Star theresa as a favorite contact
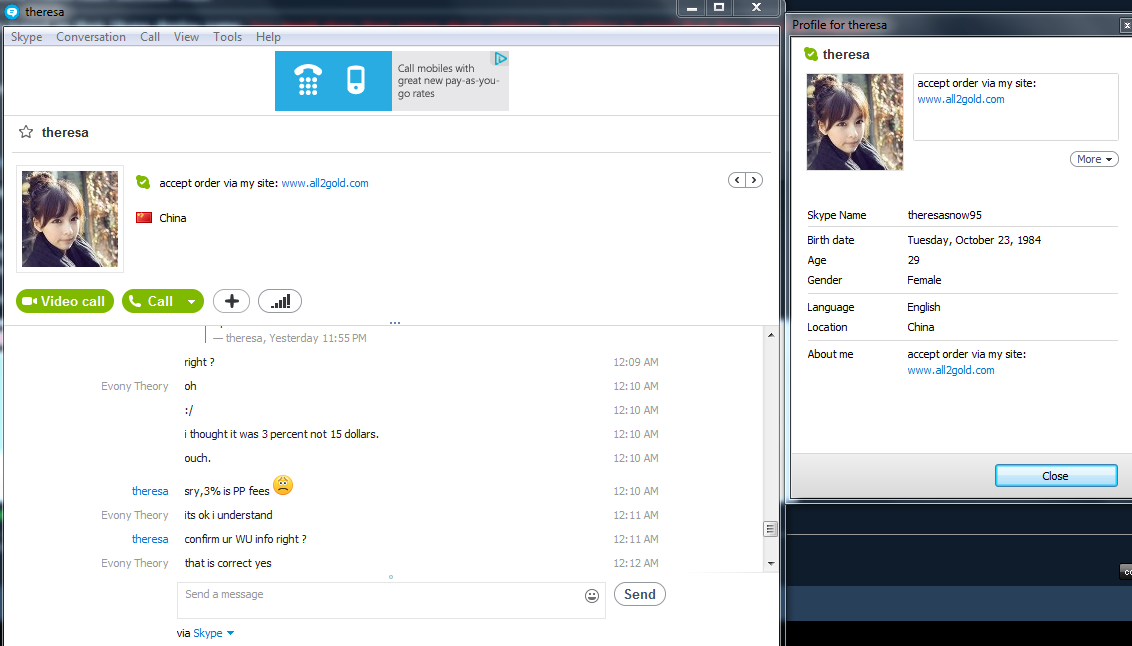This screenshot has width=1132, height=646. 26,132
